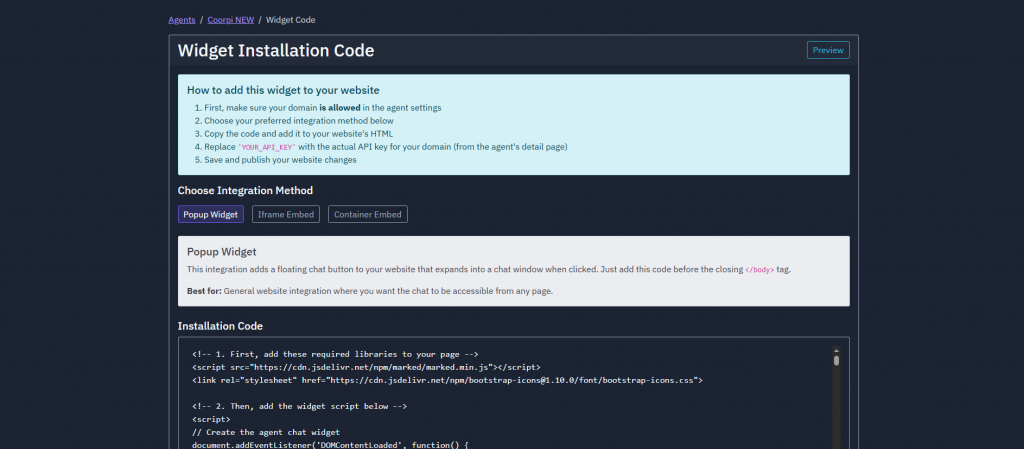Click the bootstrap-icons stylesheet link line
Image resolution: width=1024 pixels, height=449 pixels.
click(447, 379)
